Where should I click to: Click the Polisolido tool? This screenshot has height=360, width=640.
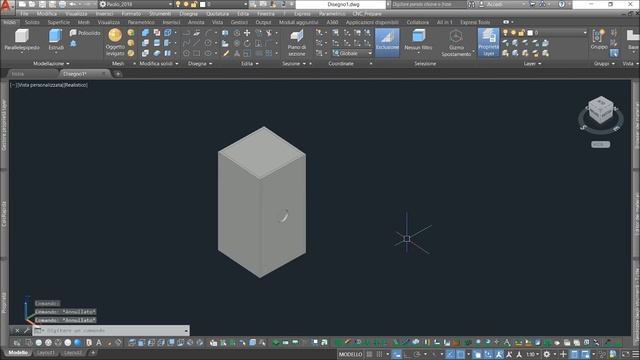(x=85, y=33)
